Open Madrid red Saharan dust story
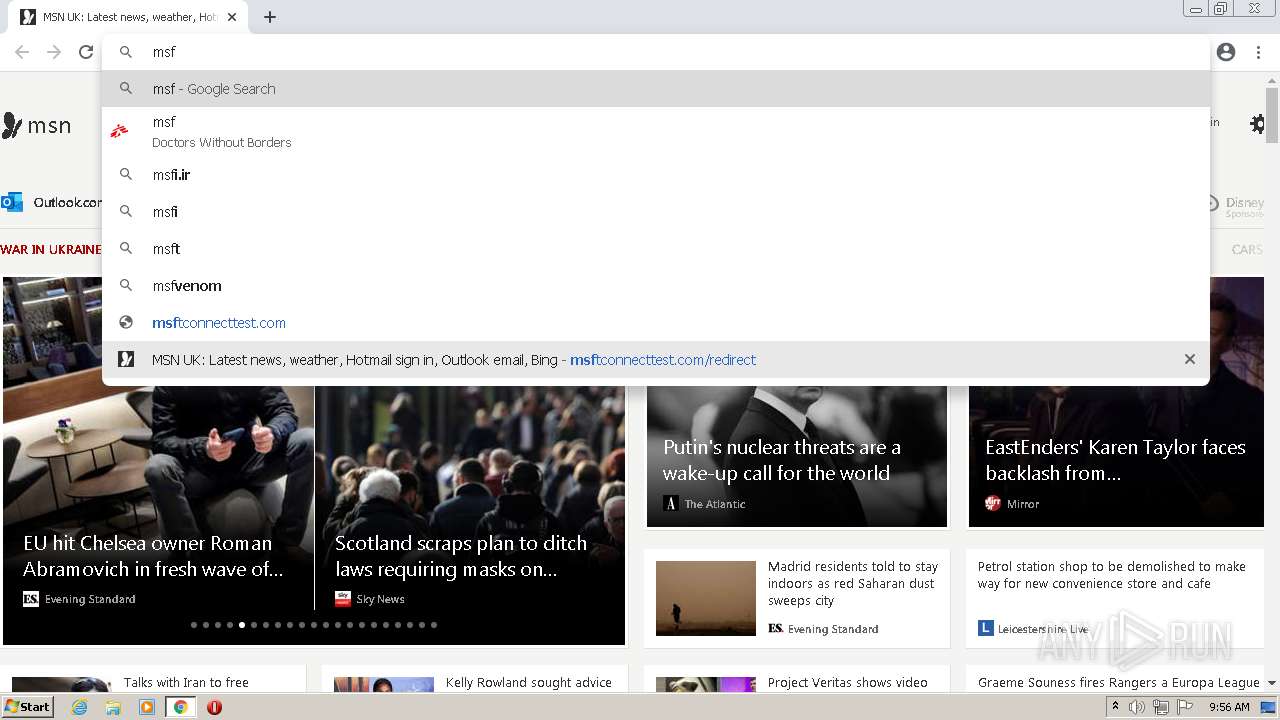Viewport: 1280px width, 720px height. pyautogui.click(x=853, y=583)
